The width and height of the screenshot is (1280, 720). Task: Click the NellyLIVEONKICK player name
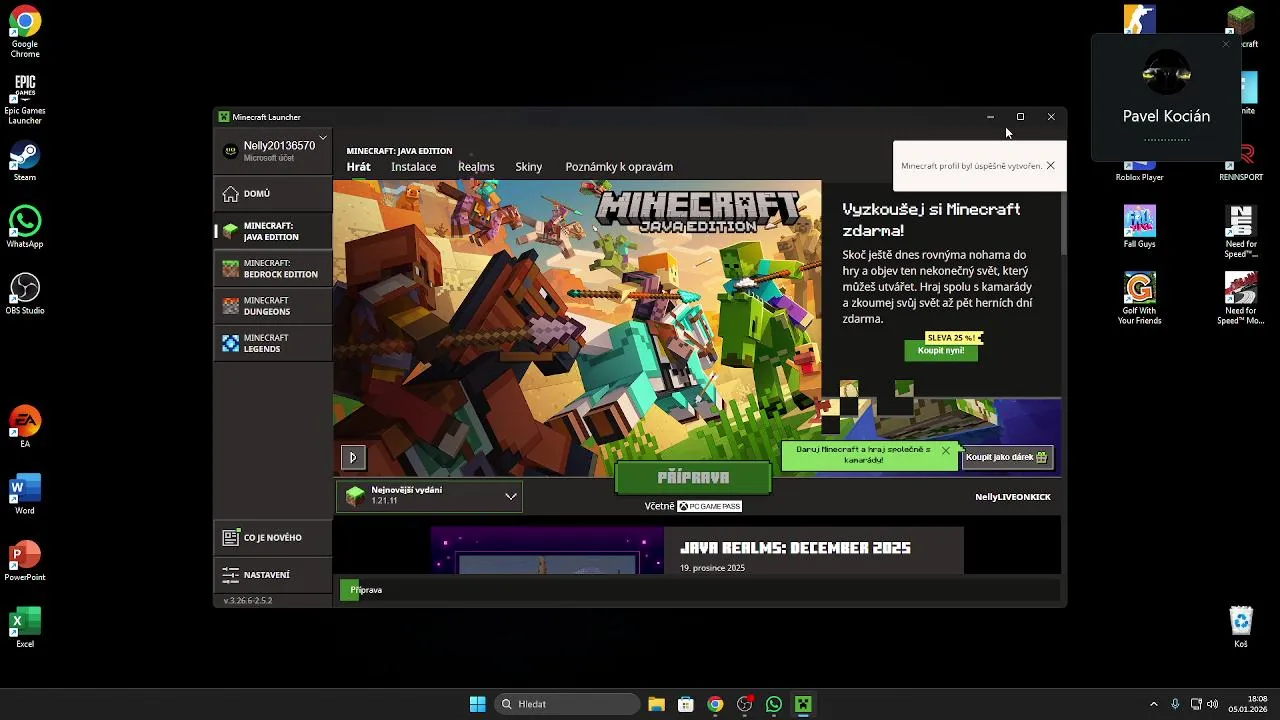1013,497
